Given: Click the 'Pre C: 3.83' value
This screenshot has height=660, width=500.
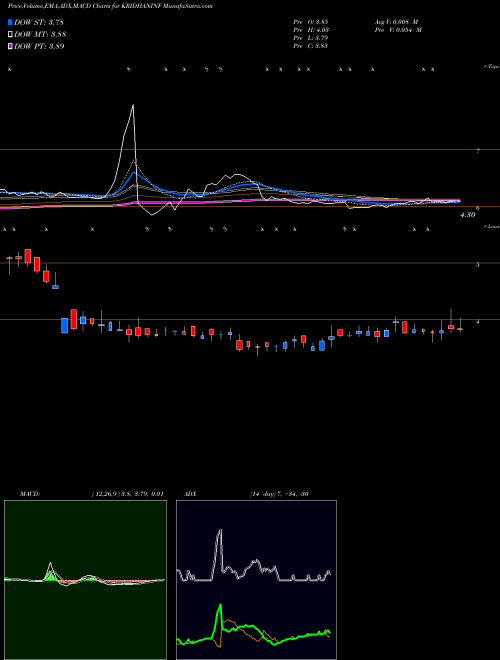Looking at the screenshot, I should click(x=311, y=46).
